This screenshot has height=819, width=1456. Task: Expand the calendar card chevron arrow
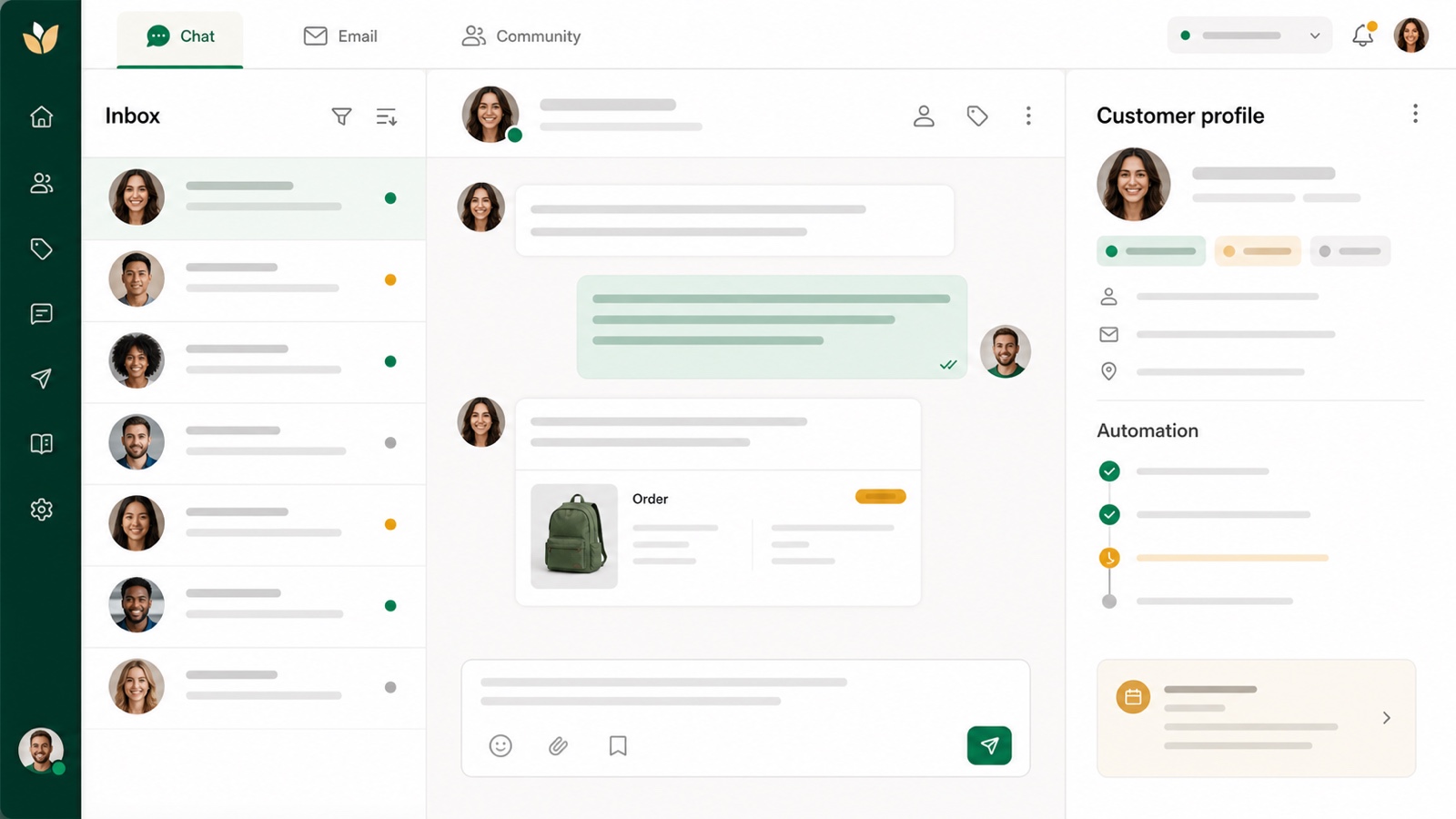coord(1387,718)
